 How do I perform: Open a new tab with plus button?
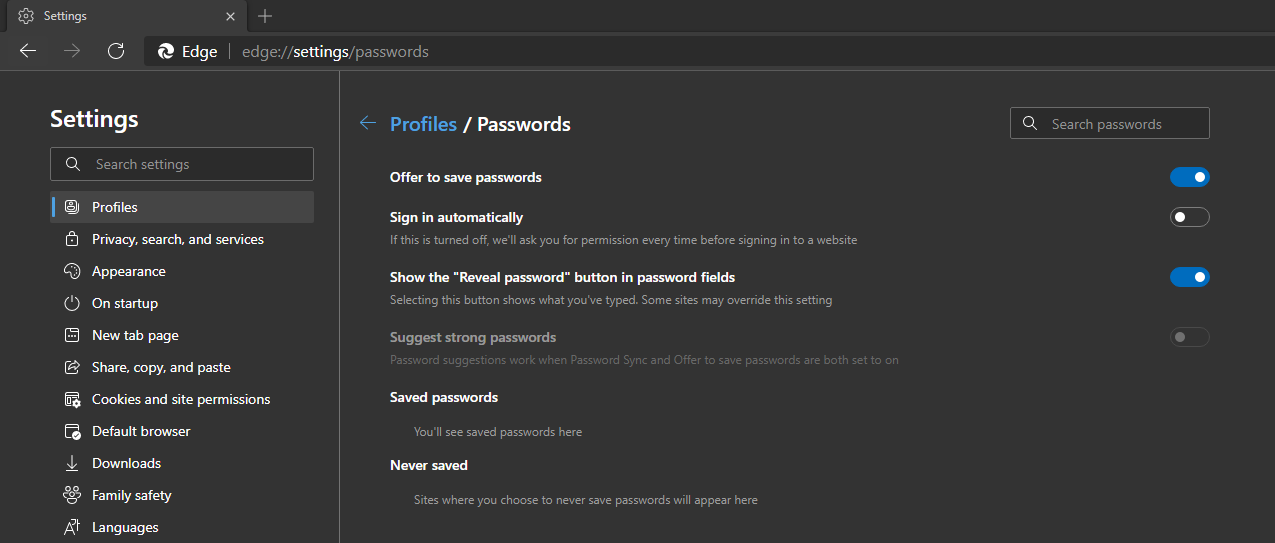point(265,16)
